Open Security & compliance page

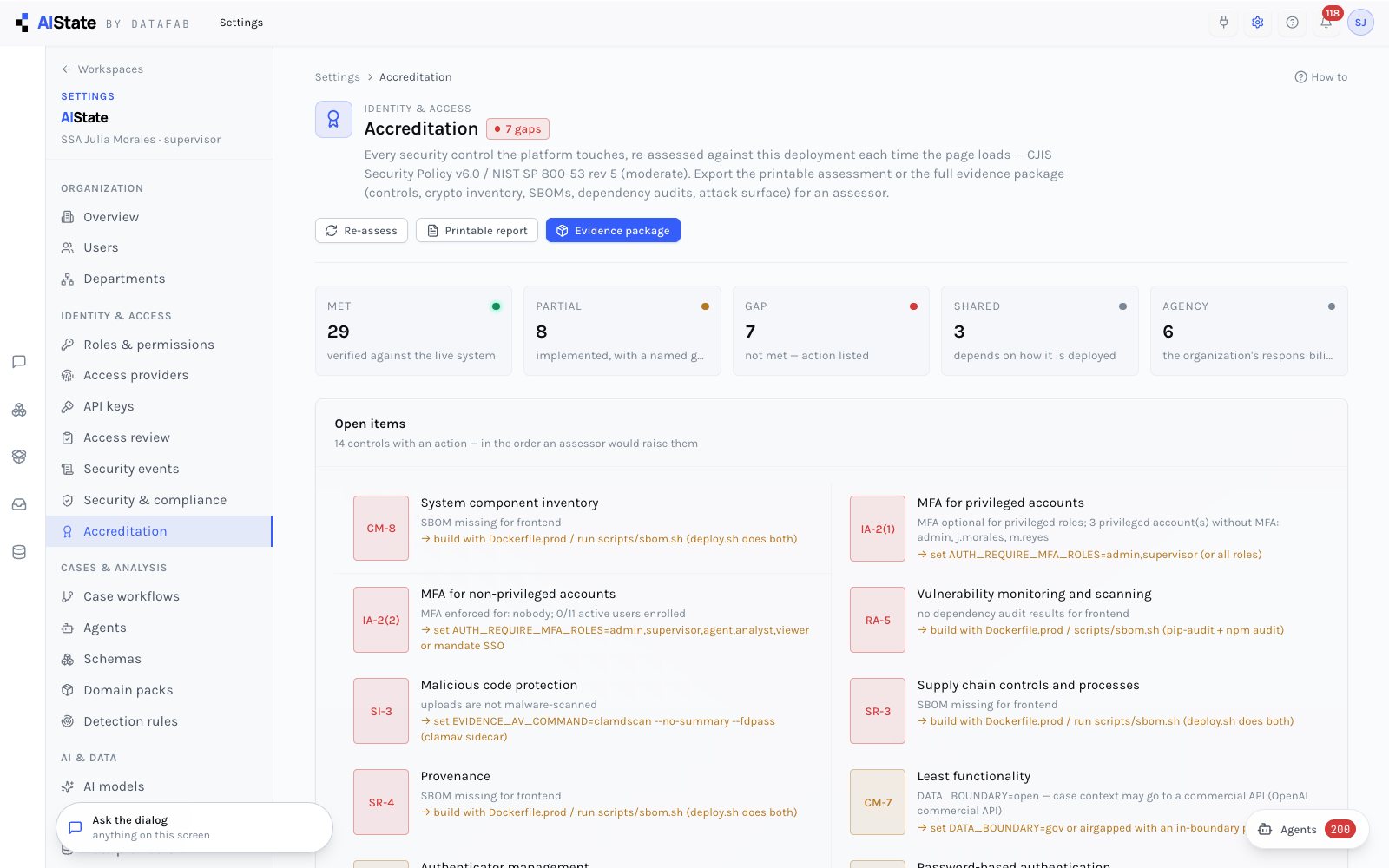pyautogui.click(x=160, y=500)
